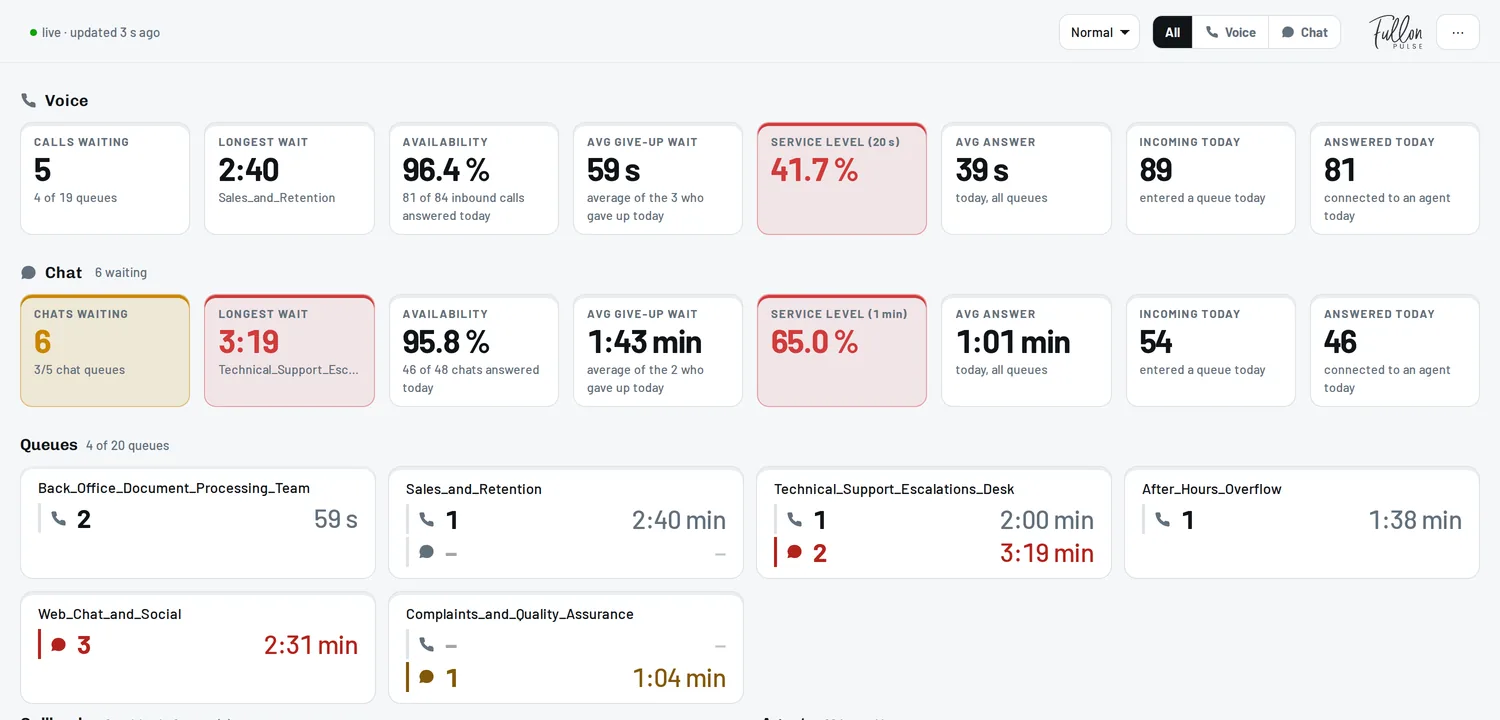Click the Service Level (20 s) card
The width and height of the screenshot is (1500, 720).
[x=842, y=179]
